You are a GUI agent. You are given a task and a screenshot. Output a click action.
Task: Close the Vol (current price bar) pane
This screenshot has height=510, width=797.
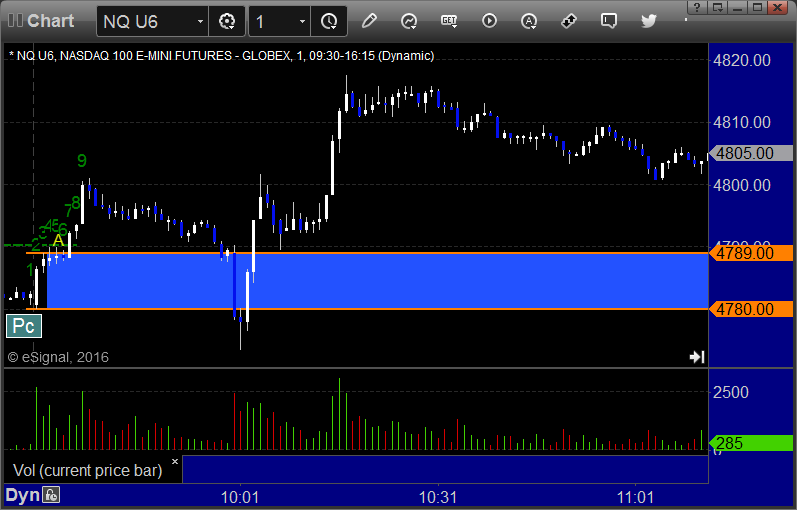175,462
